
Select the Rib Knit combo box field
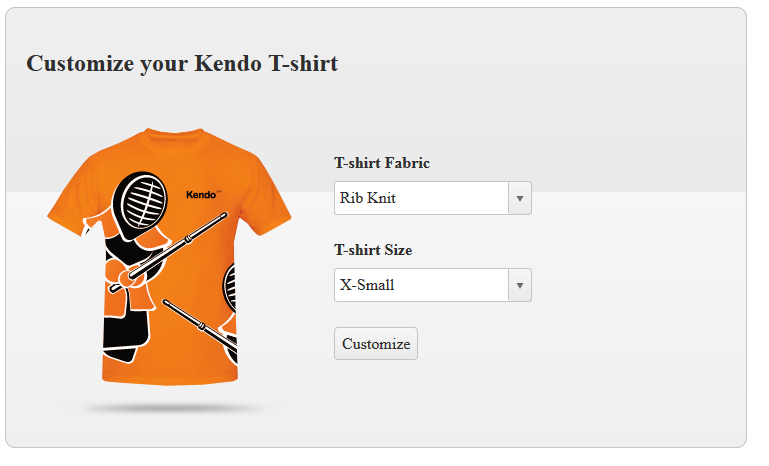coord(433,198)
